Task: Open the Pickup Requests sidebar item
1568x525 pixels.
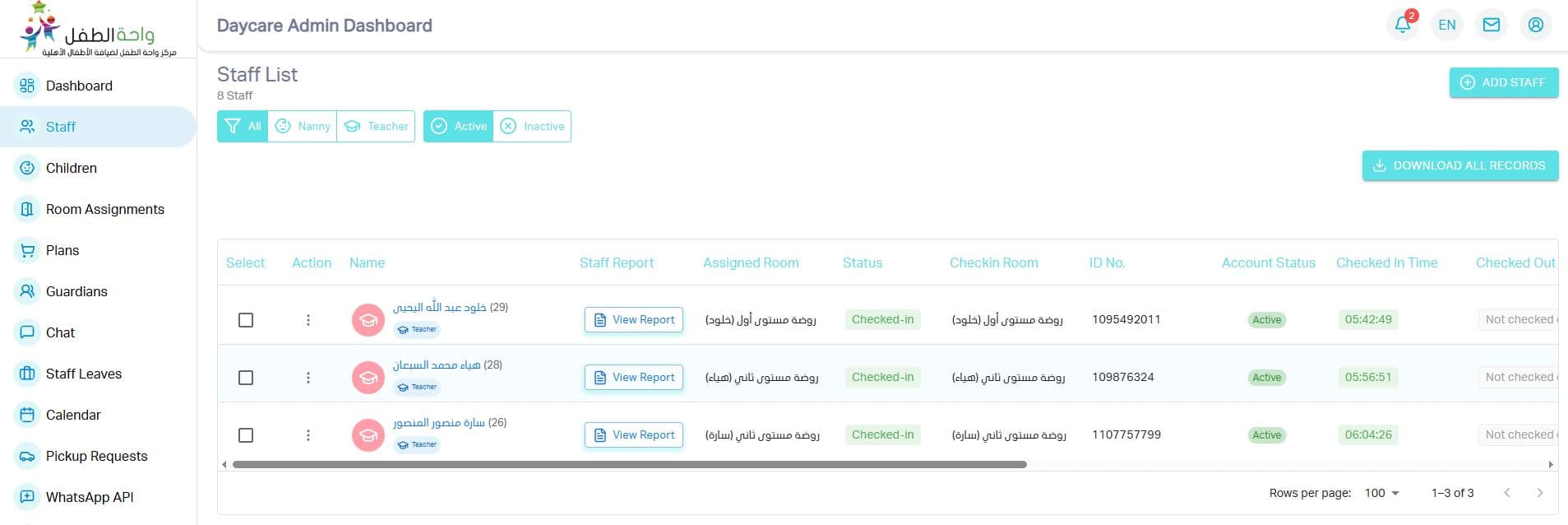Action: (x=96, y=456)
